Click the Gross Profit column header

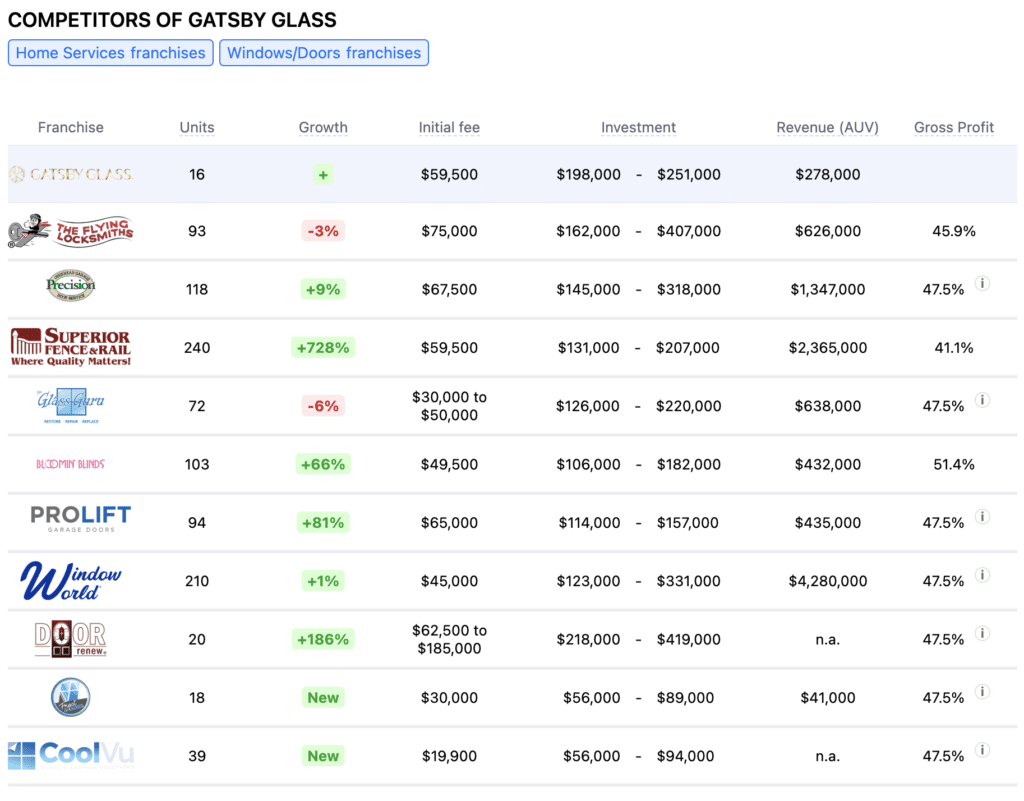(x=953, y=127)
